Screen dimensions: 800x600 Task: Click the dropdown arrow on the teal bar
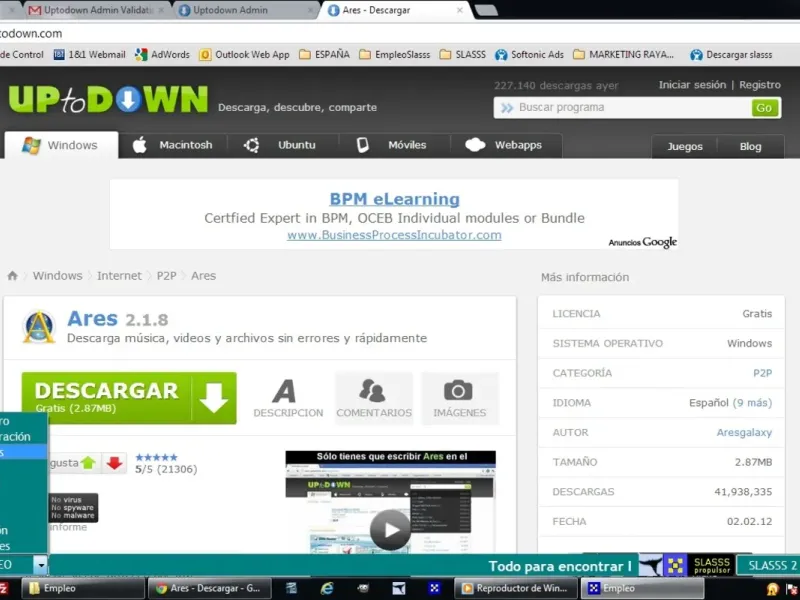click(40, 565)
